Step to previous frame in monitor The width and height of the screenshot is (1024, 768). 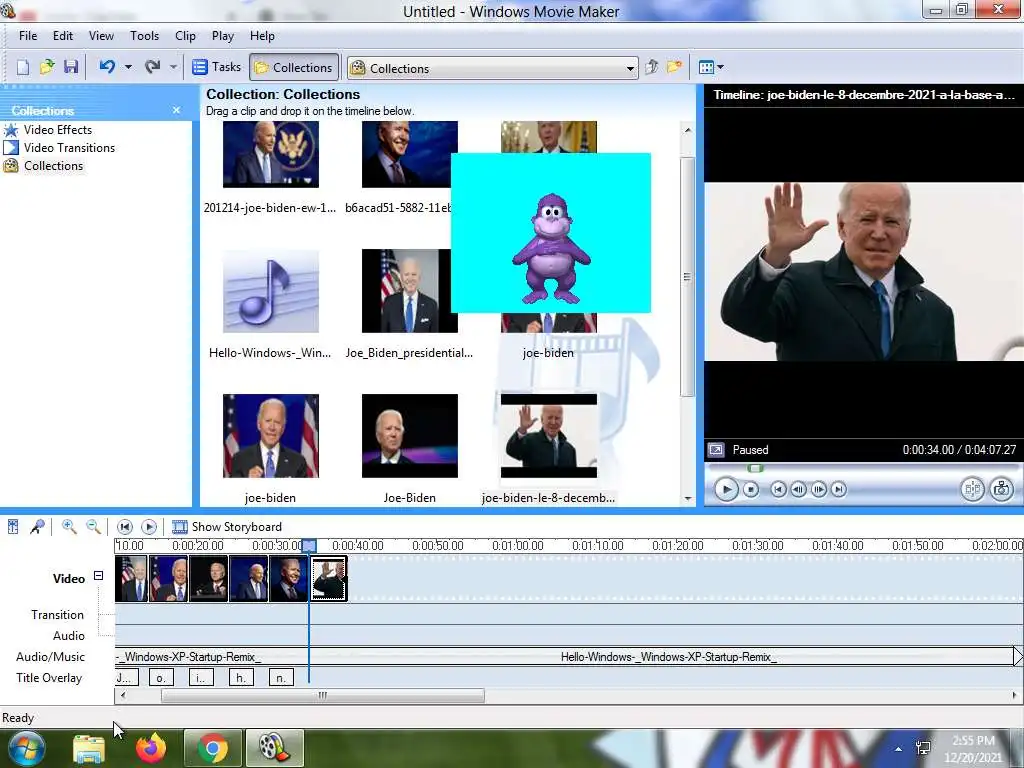(798, 489)
